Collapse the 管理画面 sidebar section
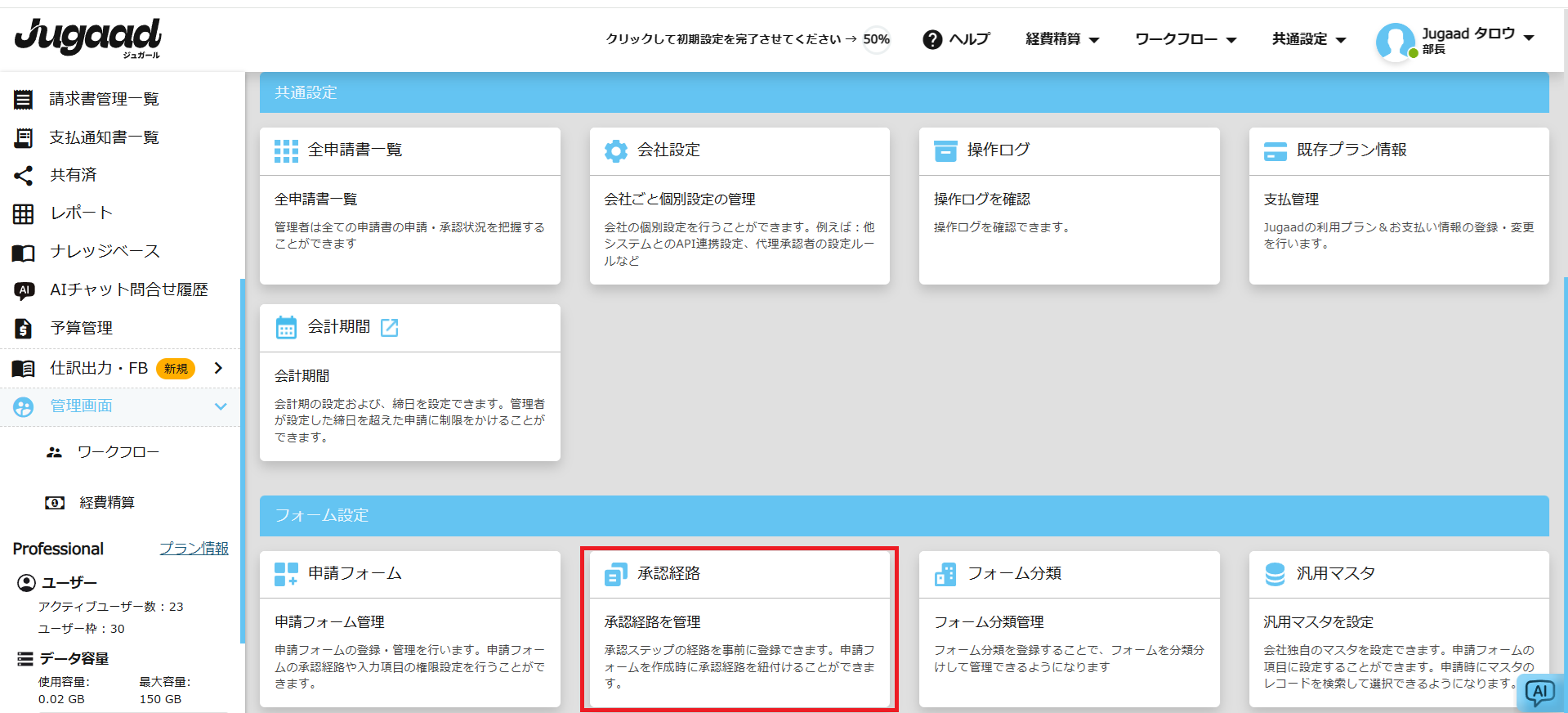Screen dimensions: 1568x713 [x=220, y=406]
